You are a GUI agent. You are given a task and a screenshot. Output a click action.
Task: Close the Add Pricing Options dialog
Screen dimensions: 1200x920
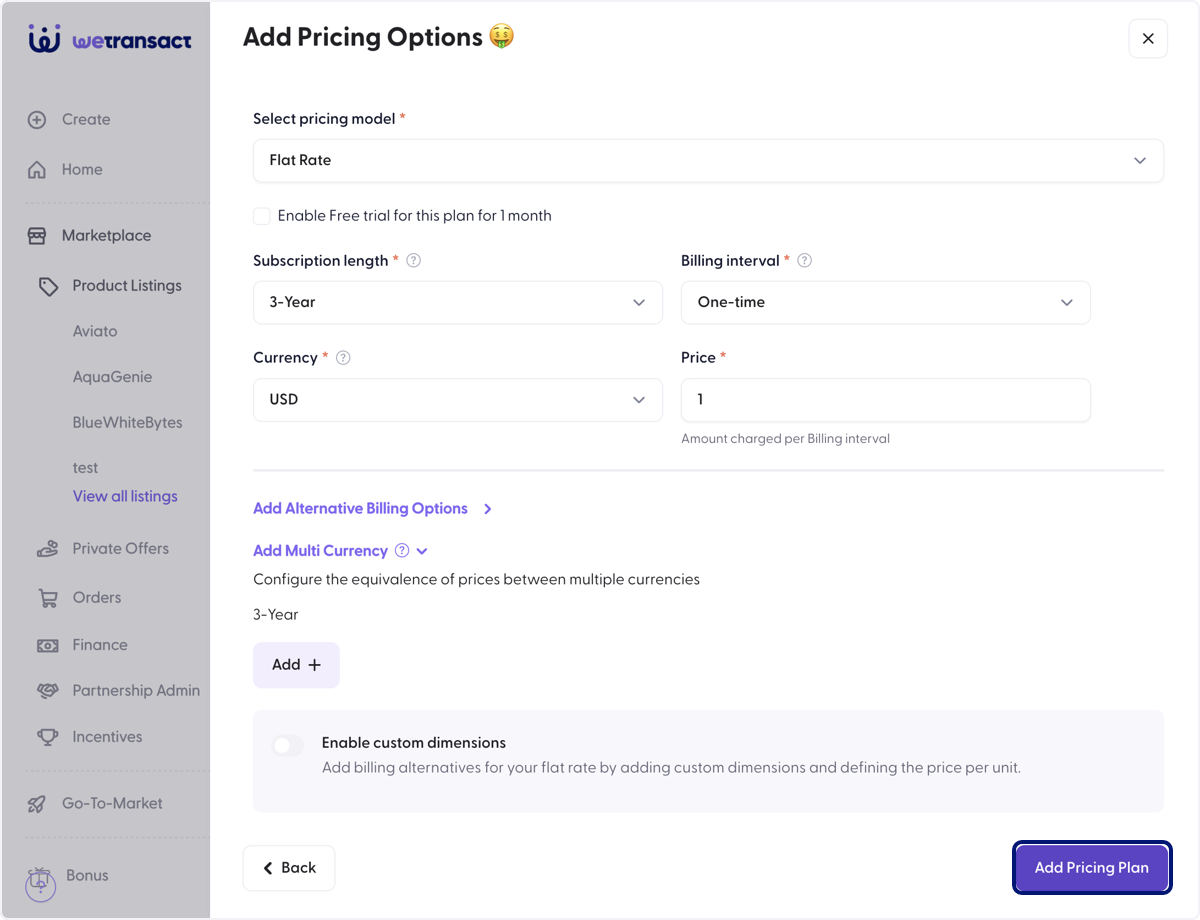[1148, 39]
